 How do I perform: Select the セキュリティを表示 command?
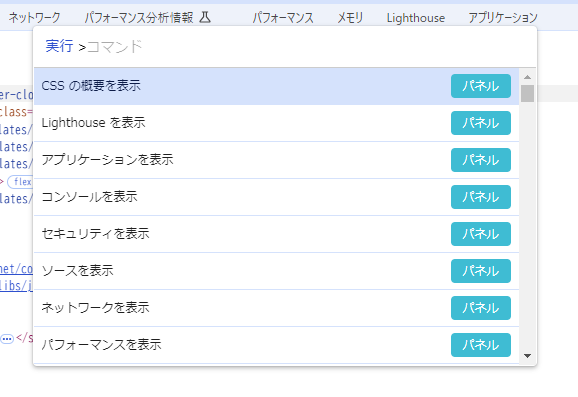(x=276, y=234)
